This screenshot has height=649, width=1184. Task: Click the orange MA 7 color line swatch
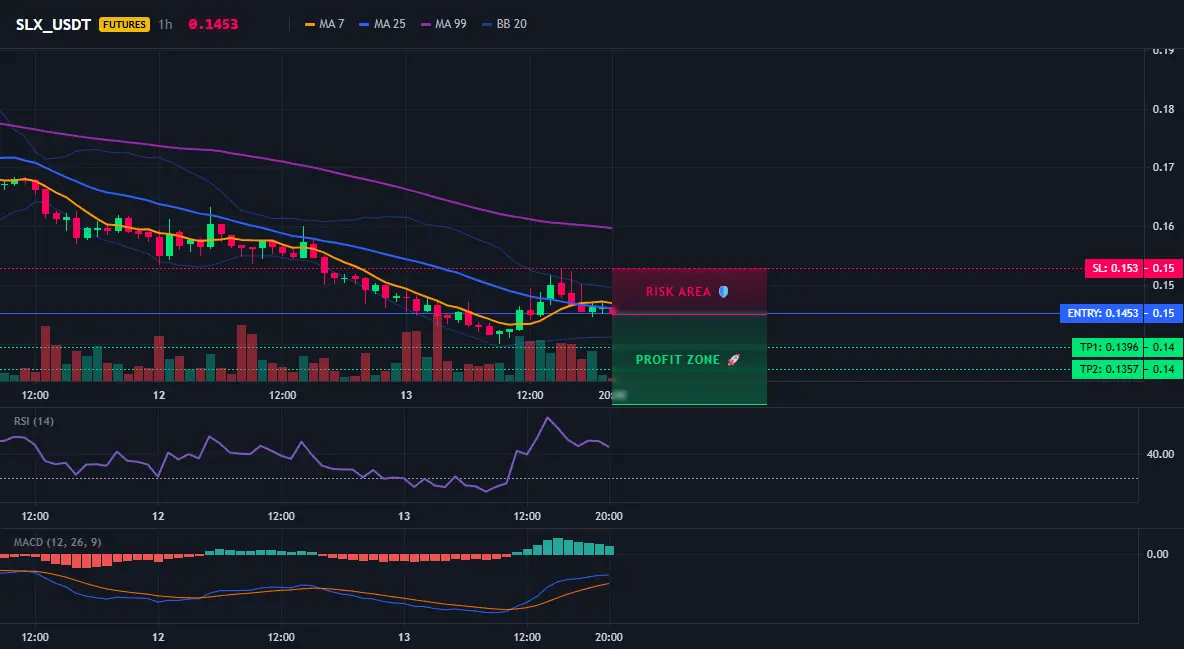[x=310, y=24]
